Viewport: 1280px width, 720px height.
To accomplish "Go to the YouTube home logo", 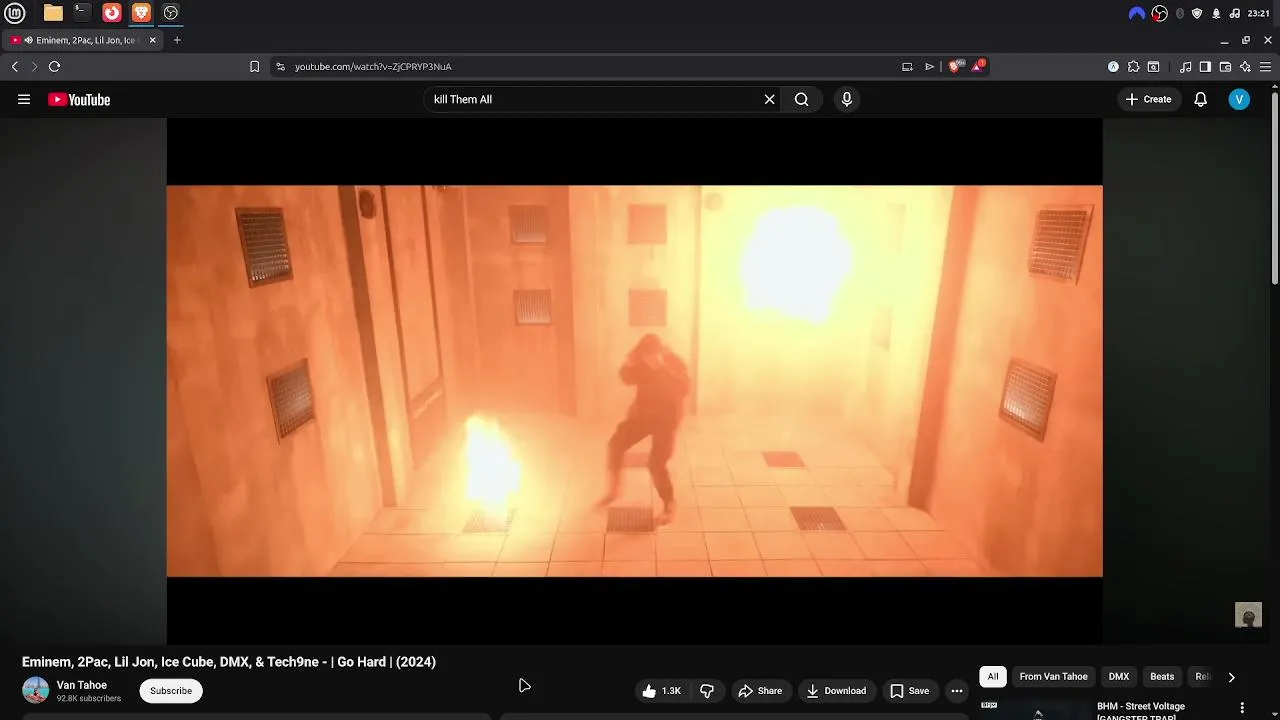I will [x=79, y=99].
